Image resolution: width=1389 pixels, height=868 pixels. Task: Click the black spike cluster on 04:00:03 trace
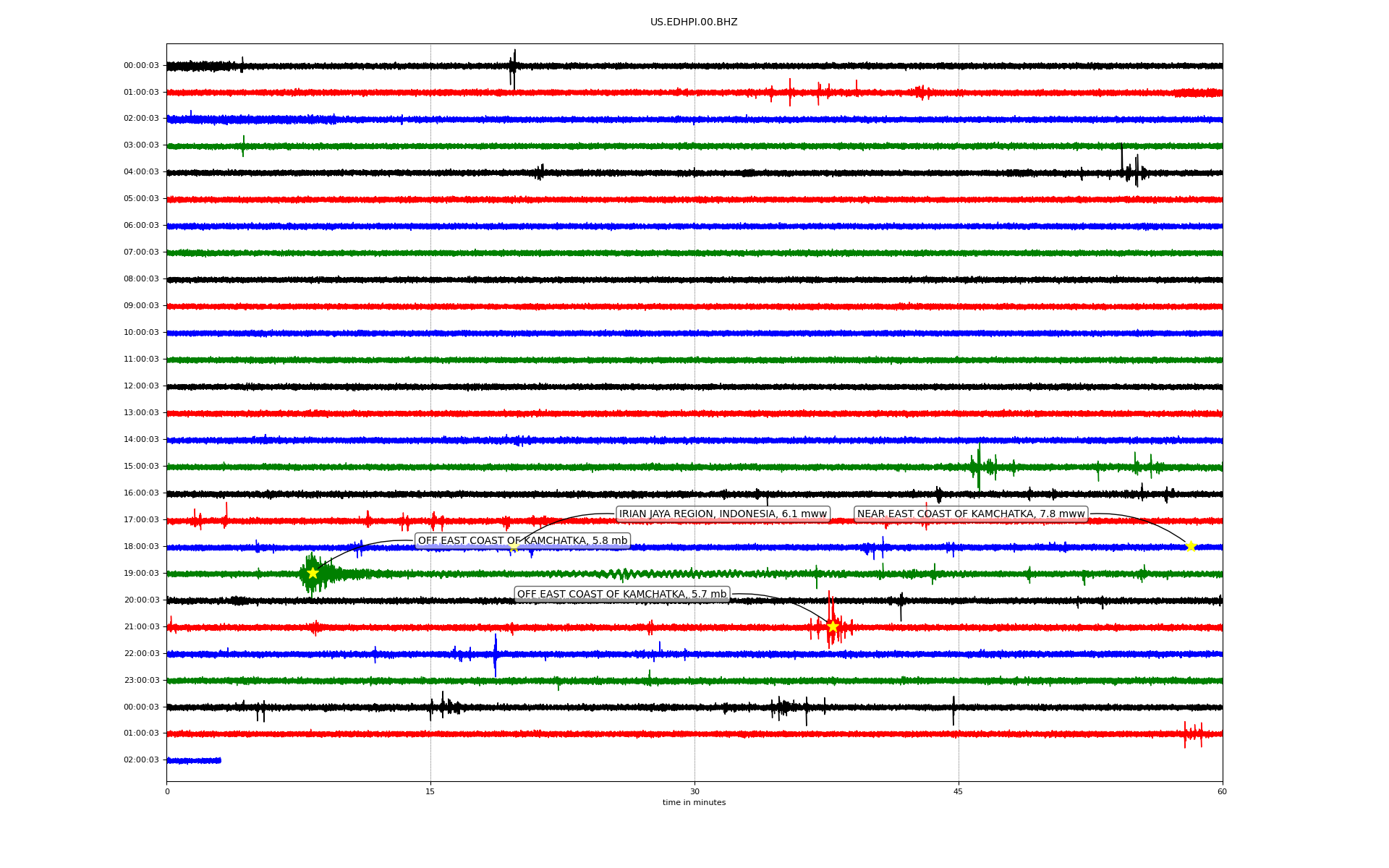[1131, 172]
